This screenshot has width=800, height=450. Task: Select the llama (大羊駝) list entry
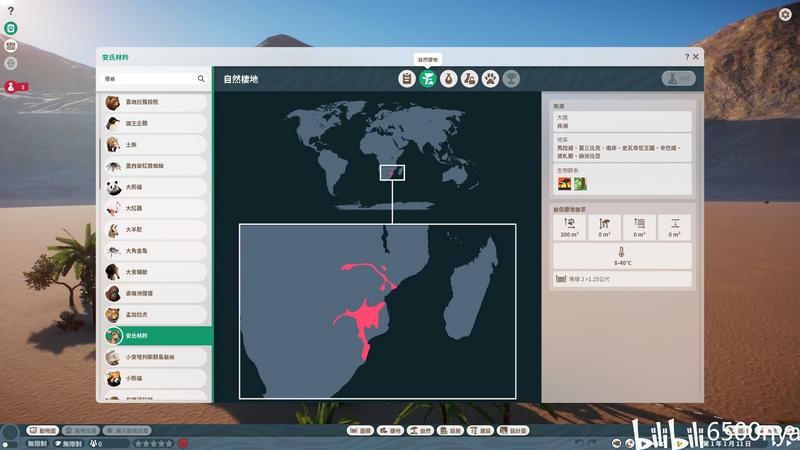156,230
